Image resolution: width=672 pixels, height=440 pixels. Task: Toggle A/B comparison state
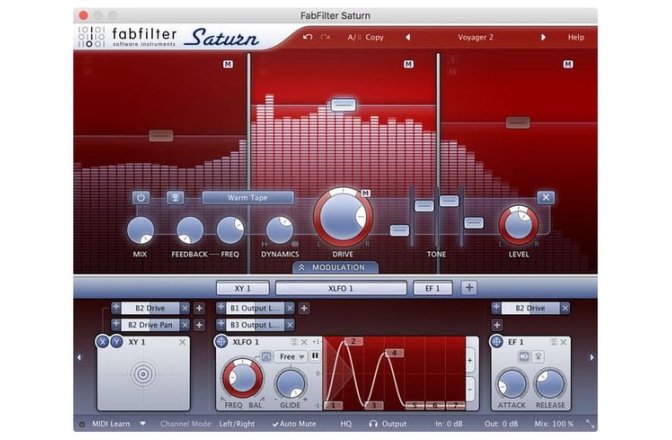coord(354,37)
